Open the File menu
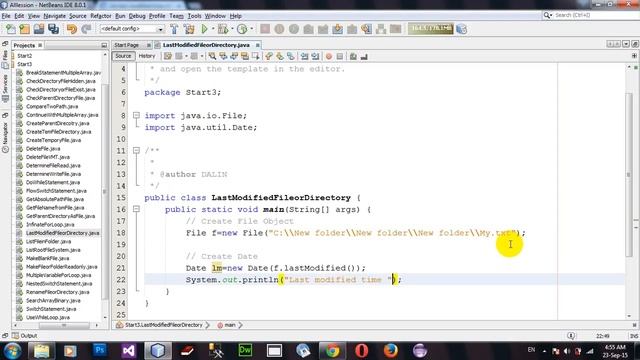This screenshot has width=640, height=360. point(6,16)
